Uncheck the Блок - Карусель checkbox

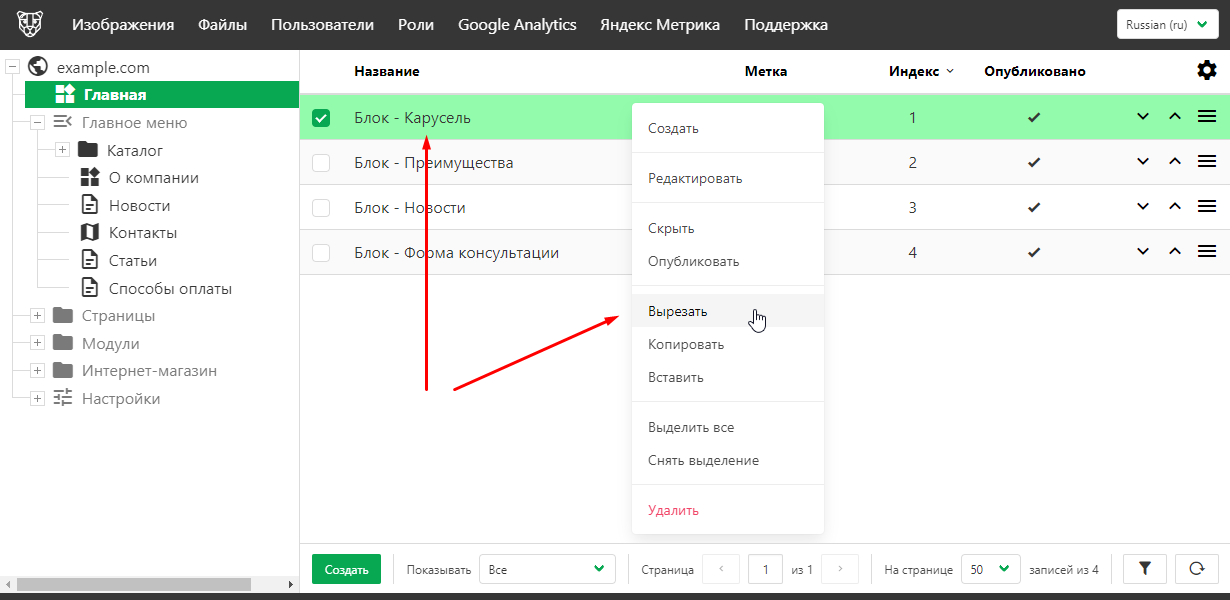point(321,118)
